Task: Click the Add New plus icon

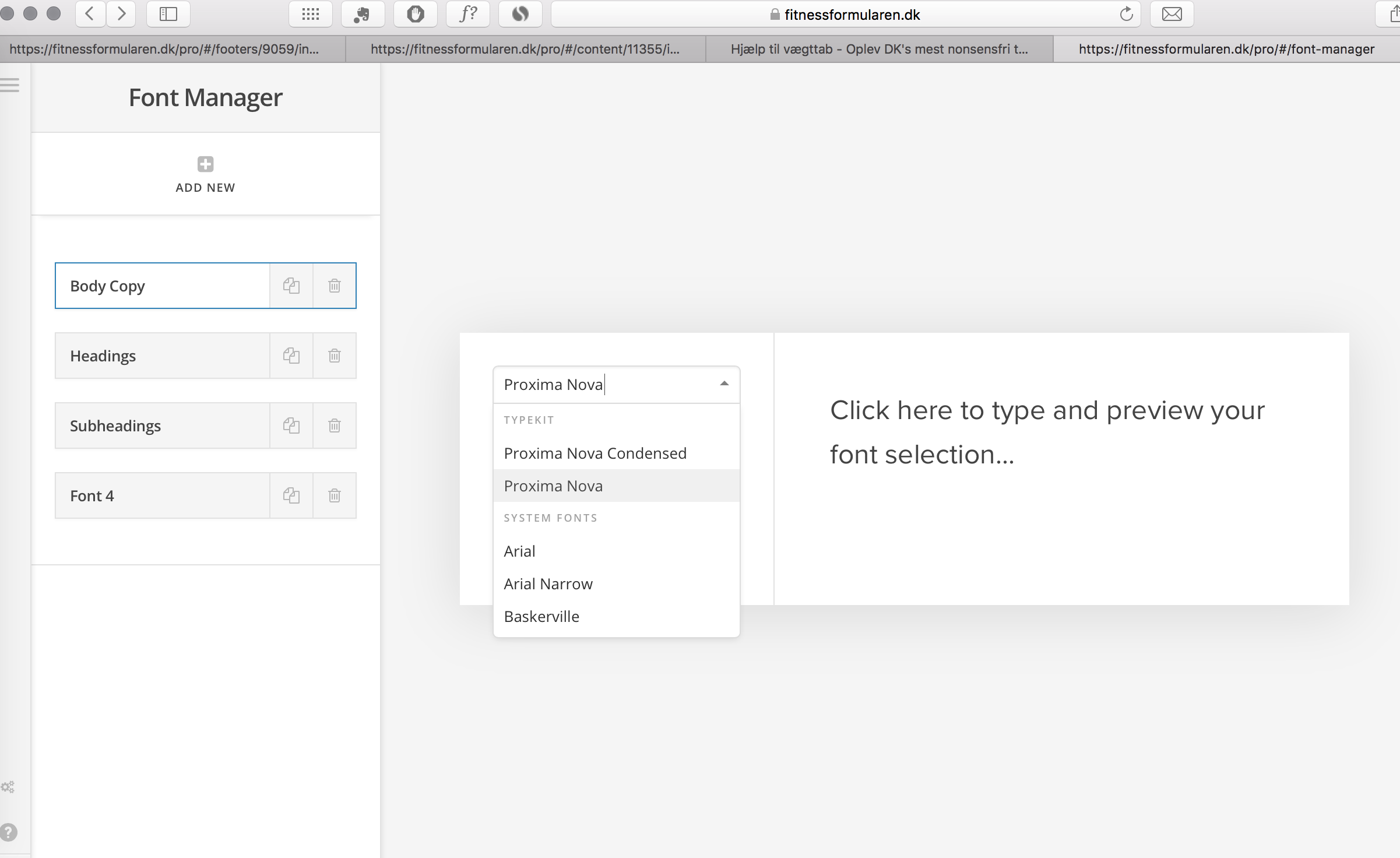Action: tap(205, 164)
